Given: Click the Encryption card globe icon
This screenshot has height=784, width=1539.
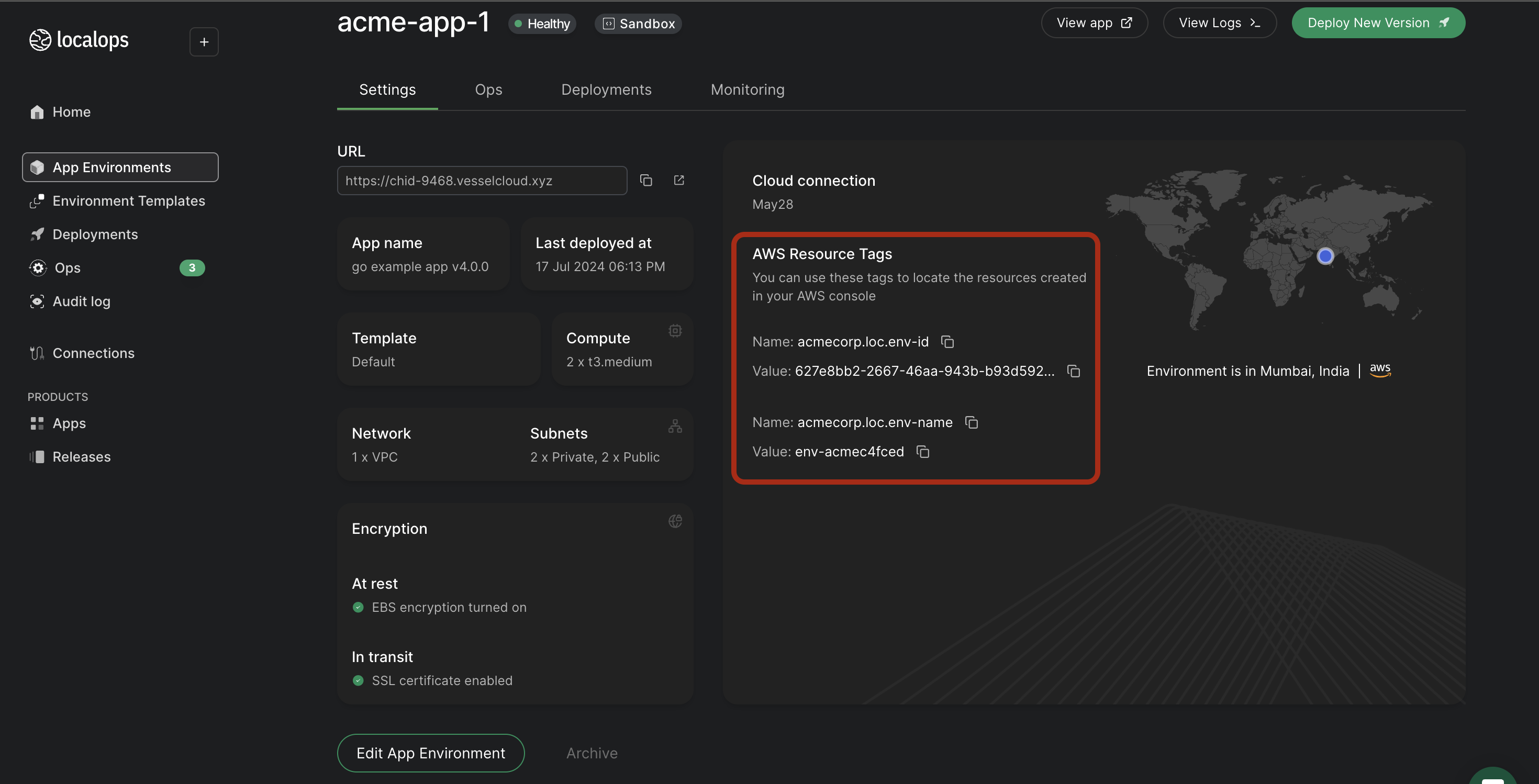Looking at the screenshot, I should pos(675,521).
